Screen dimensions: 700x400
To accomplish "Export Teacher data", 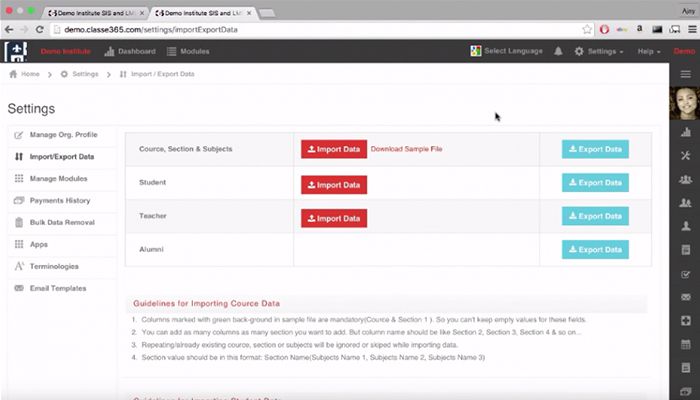I will click(595, 216).
